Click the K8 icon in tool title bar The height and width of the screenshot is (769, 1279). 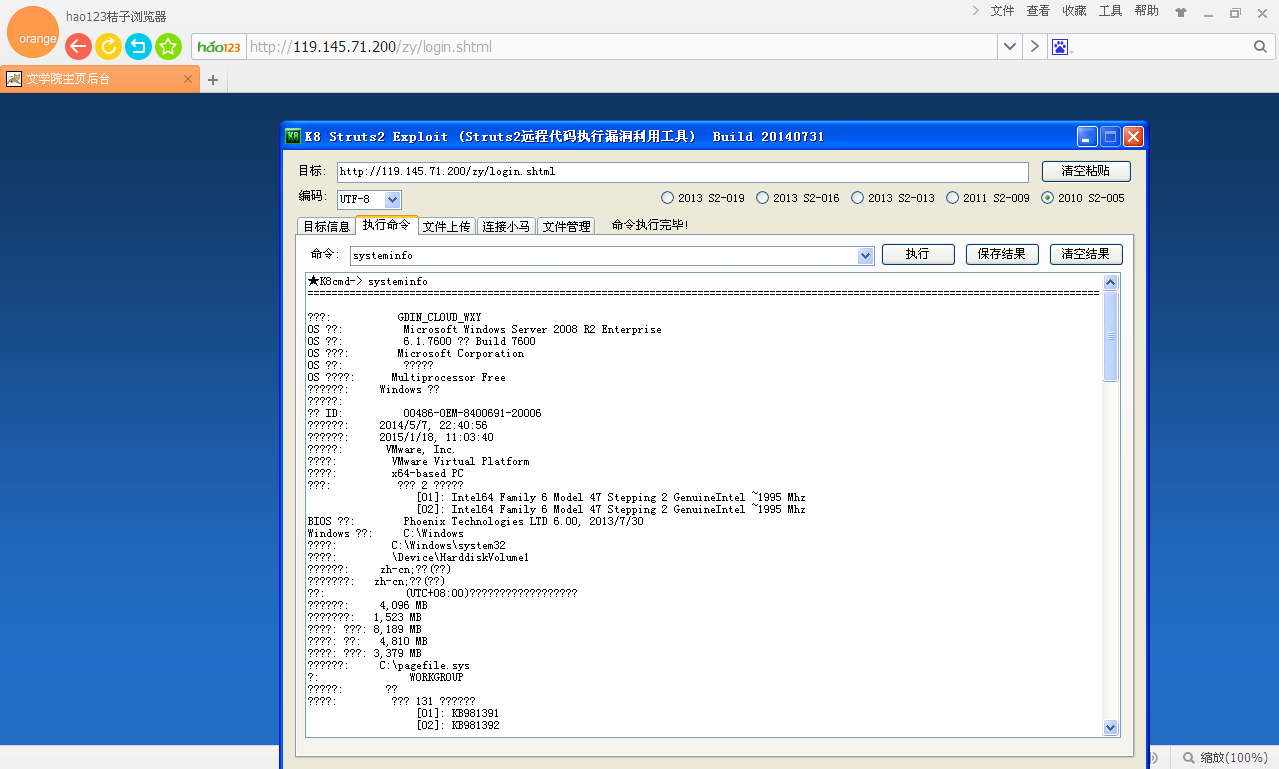click(x=294, y=136)
